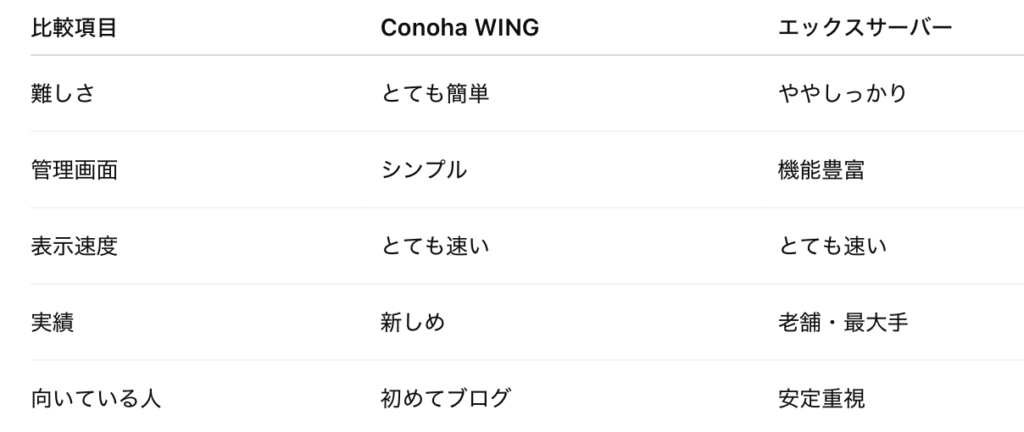Click the 難しさ row label

63,94
